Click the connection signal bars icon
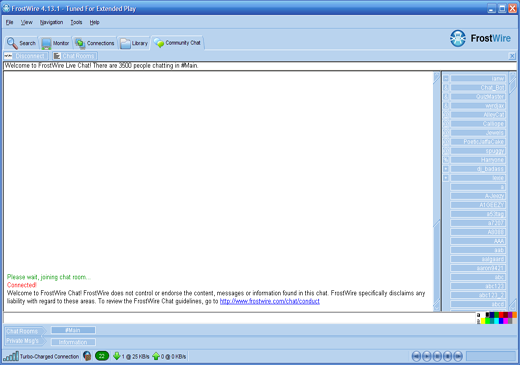 point(11,356)
